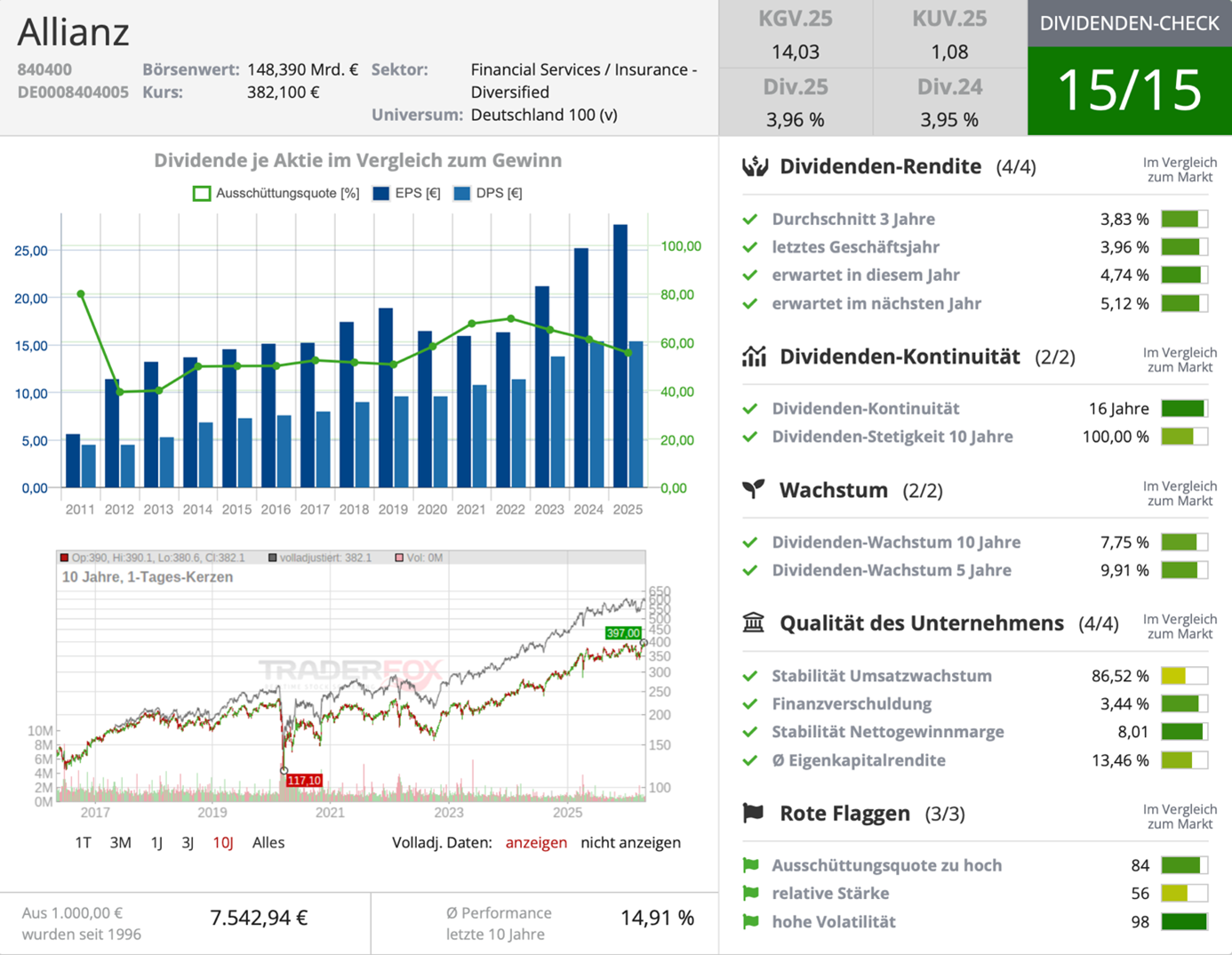The image size is (1232, 955).
Task: Click the Allianz company title
Action: tap(74, 32)
